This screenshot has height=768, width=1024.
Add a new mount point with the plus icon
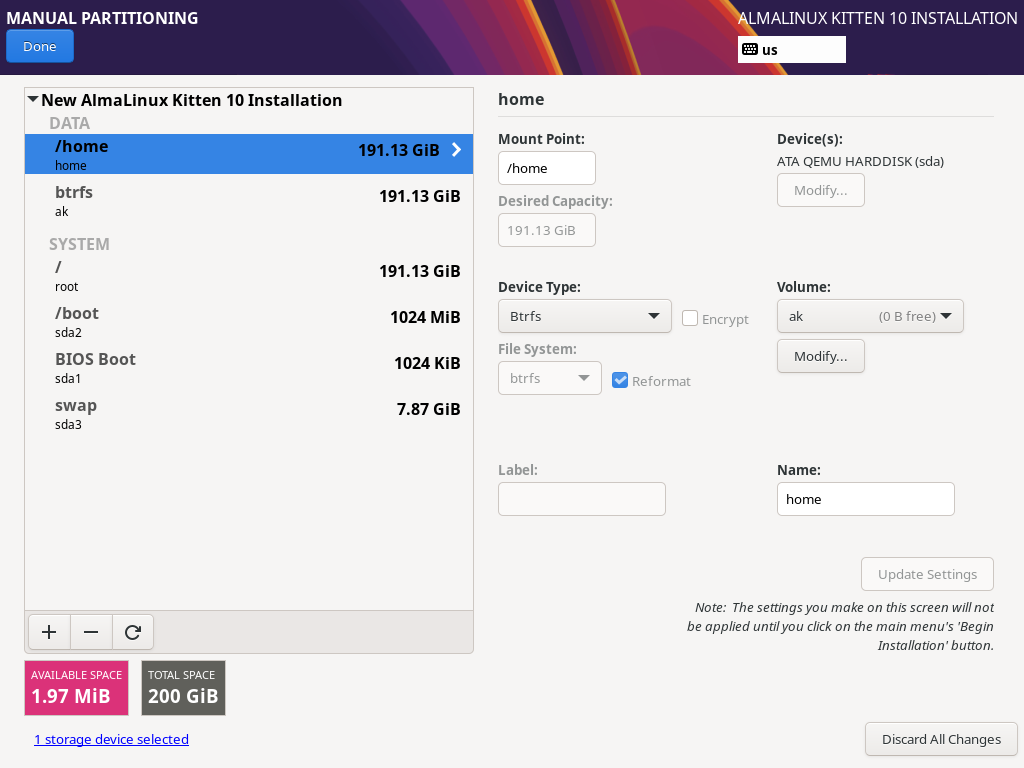pyautogui.click(x=49, y=632)
